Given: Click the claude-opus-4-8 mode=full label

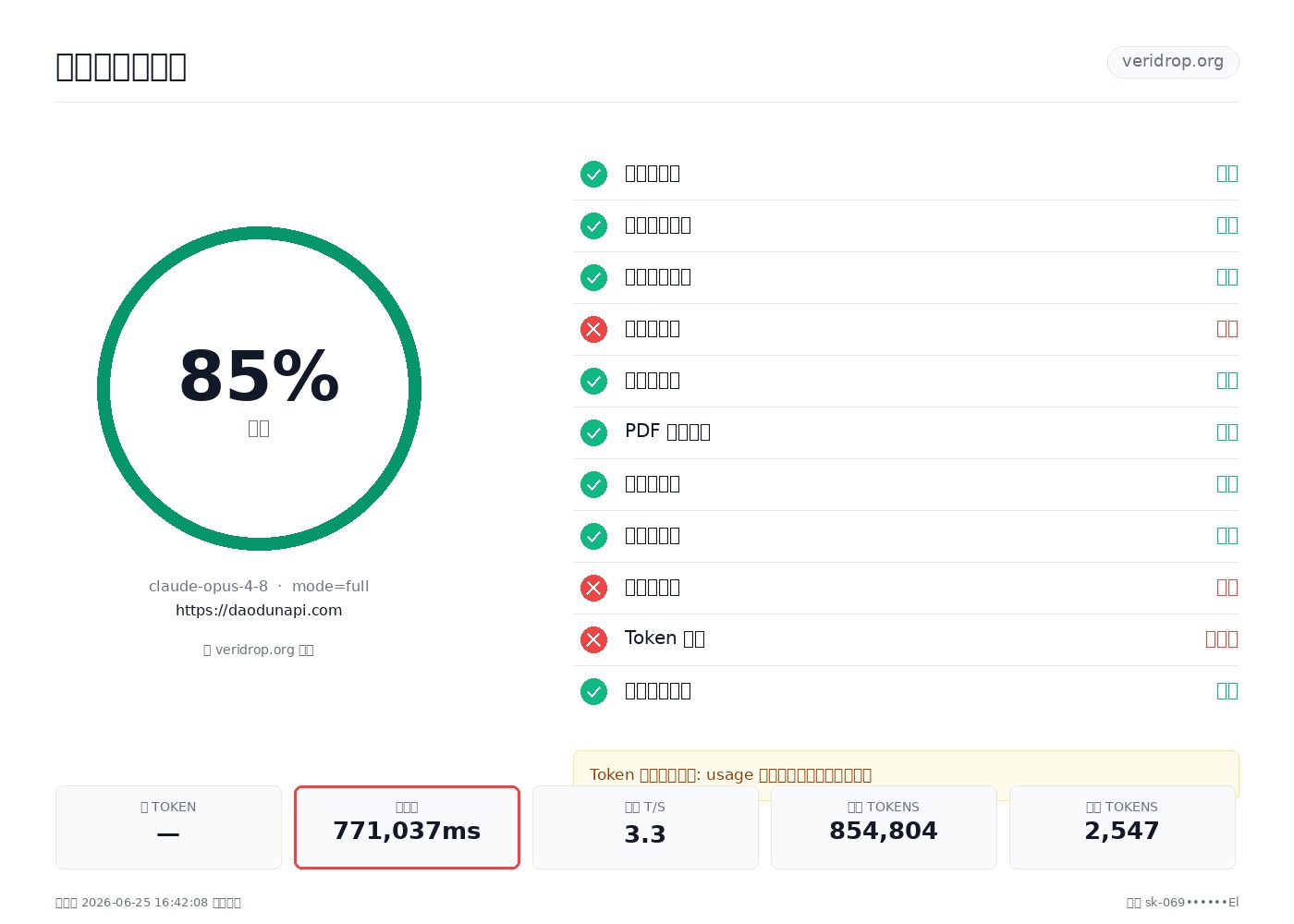Looking at the screenshot, I should [x=259, y=587].
